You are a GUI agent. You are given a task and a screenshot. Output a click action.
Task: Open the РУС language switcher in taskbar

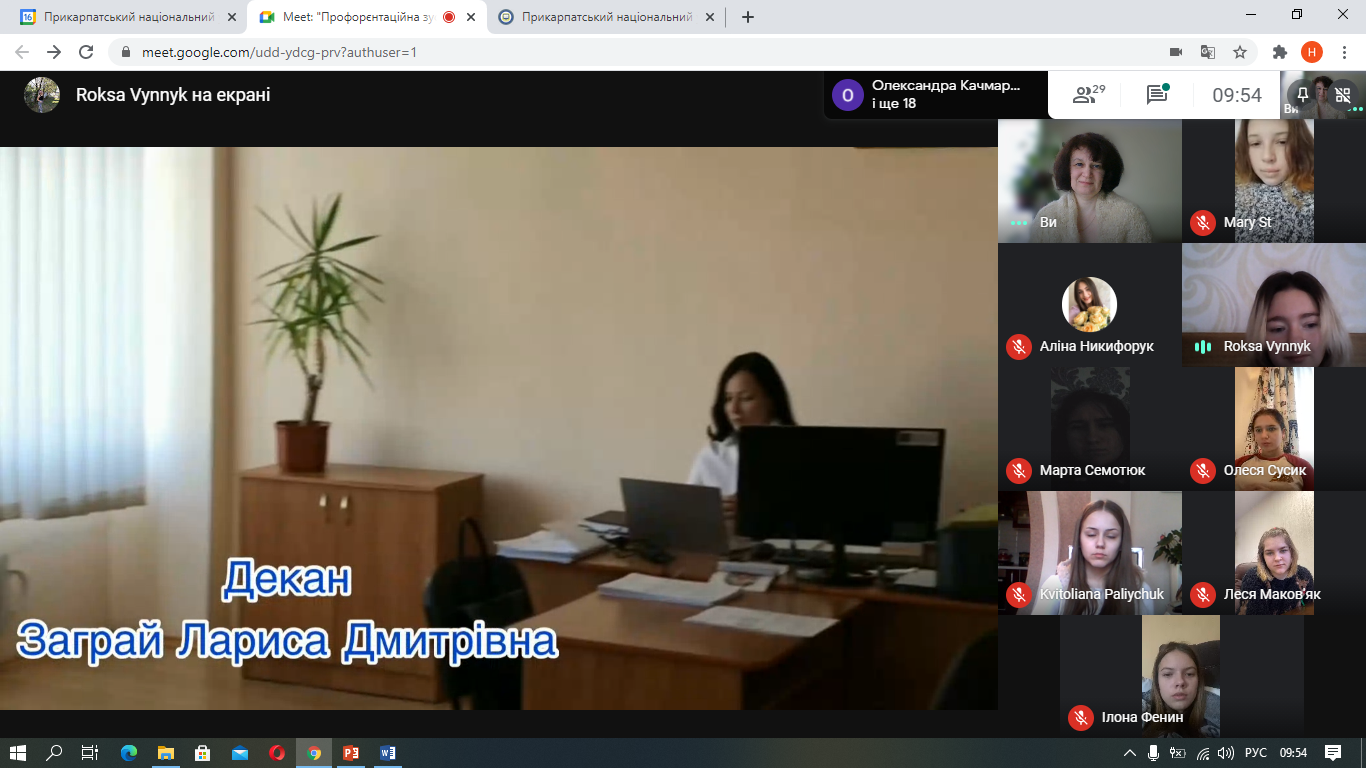pyautogui.click(x=1255, y=753)
